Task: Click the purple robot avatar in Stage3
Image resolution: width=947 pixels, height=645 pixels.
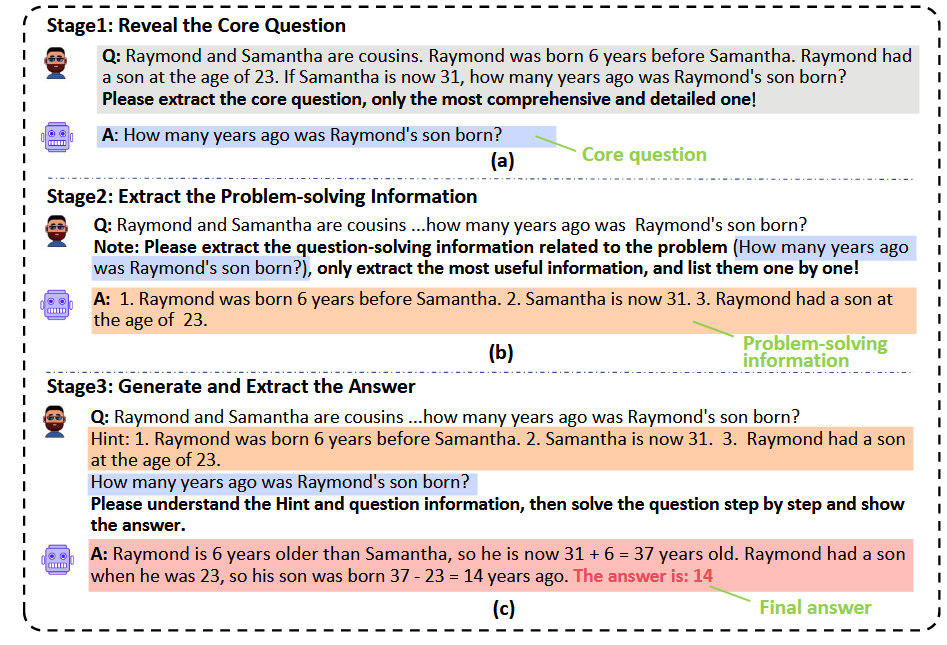Action: tap(58, 559)
